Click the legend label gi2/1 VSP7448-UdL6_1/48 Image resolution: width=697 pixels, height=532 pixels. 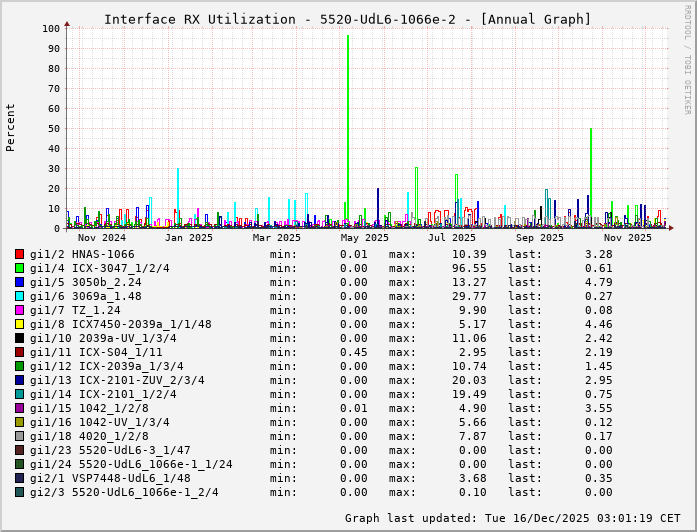tap(110, 478)
